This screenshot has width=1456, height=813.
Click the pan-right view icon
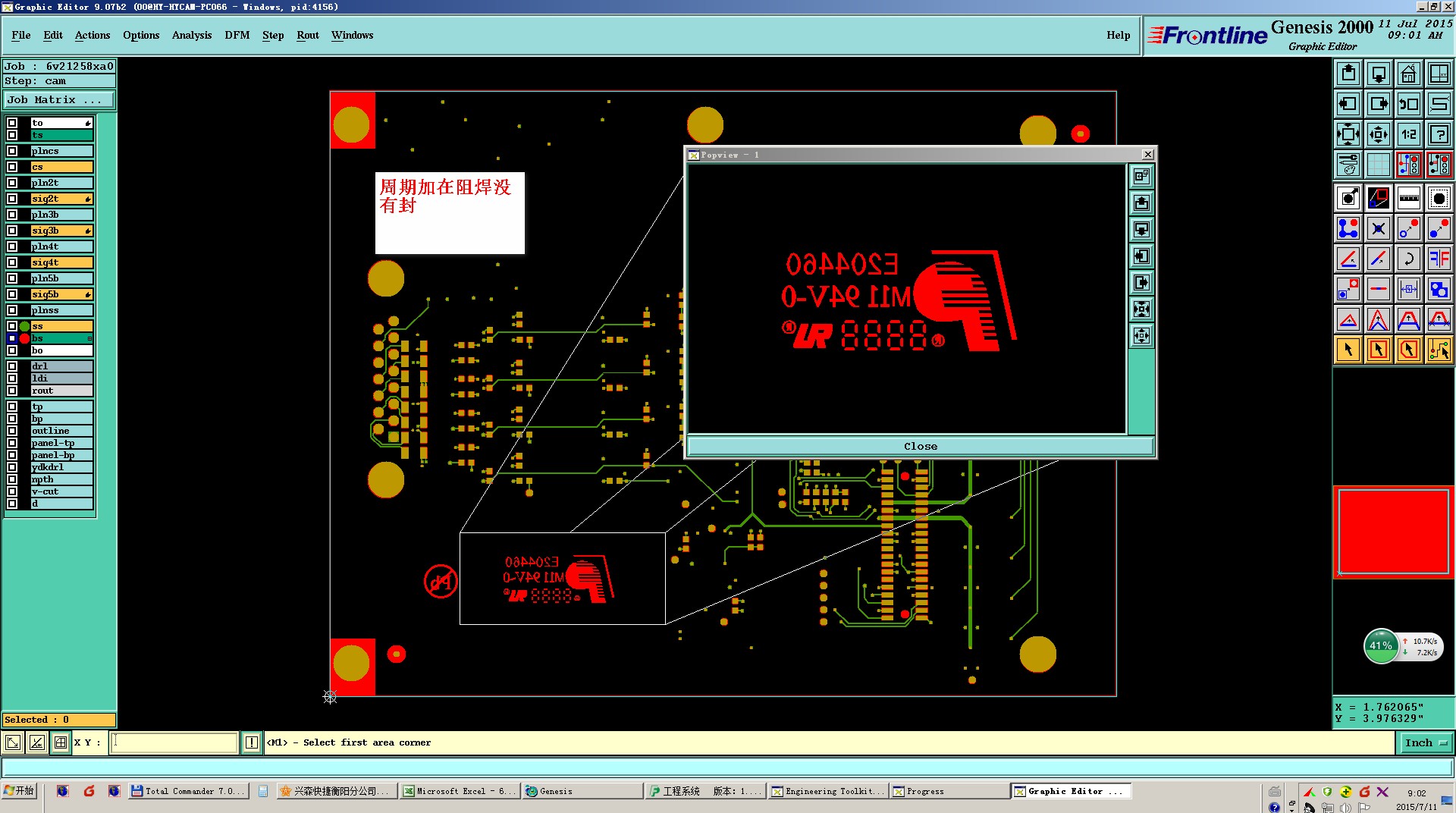[1379, 104]
